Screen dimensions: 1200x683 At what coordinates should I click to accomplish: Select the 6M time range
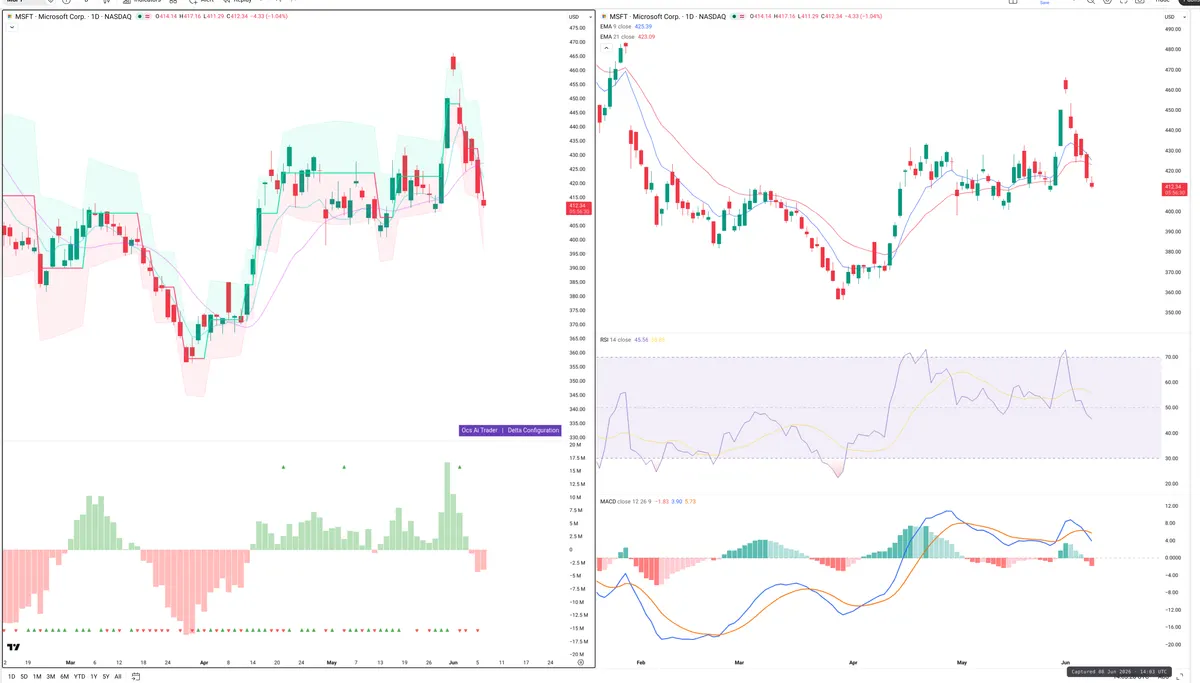pos(64,677)
